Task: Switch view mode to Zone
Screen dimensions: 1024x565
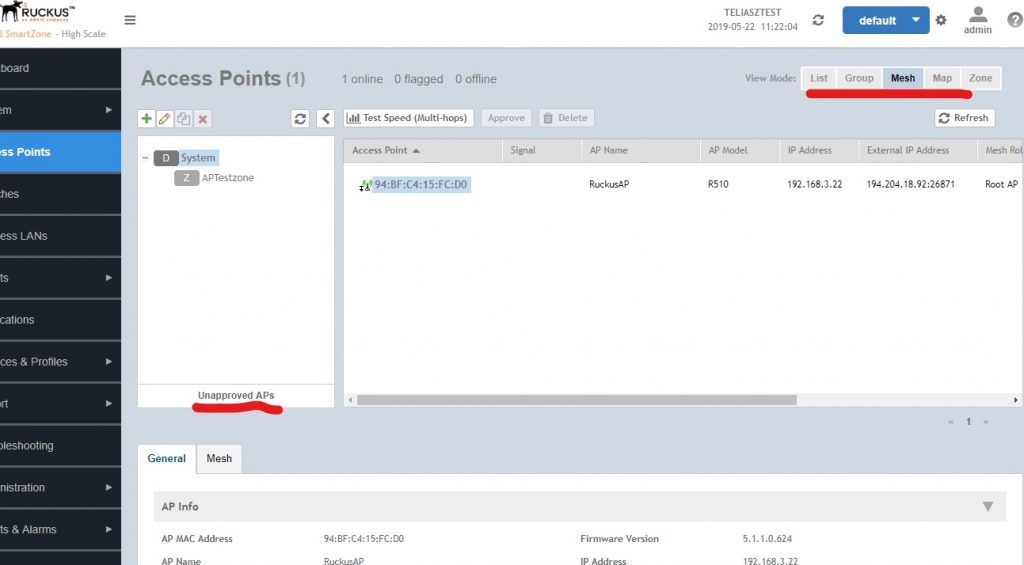Action: click(x=980, y=78)
